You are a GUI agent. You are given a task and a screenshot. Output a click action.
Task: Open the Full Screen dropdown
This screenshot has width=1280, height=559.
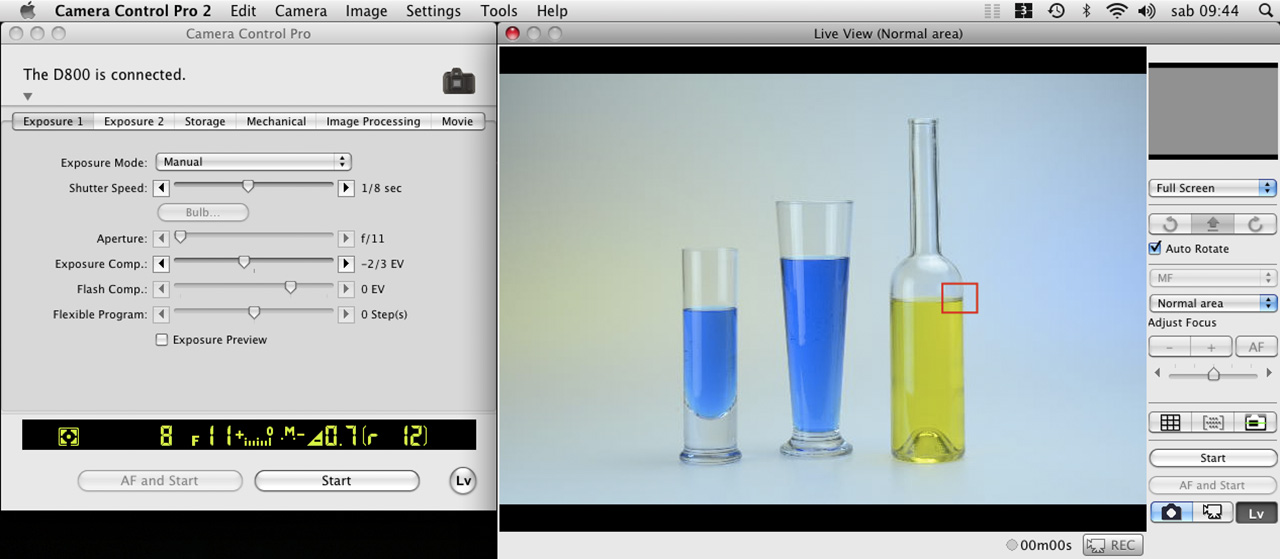(1212, 188)
